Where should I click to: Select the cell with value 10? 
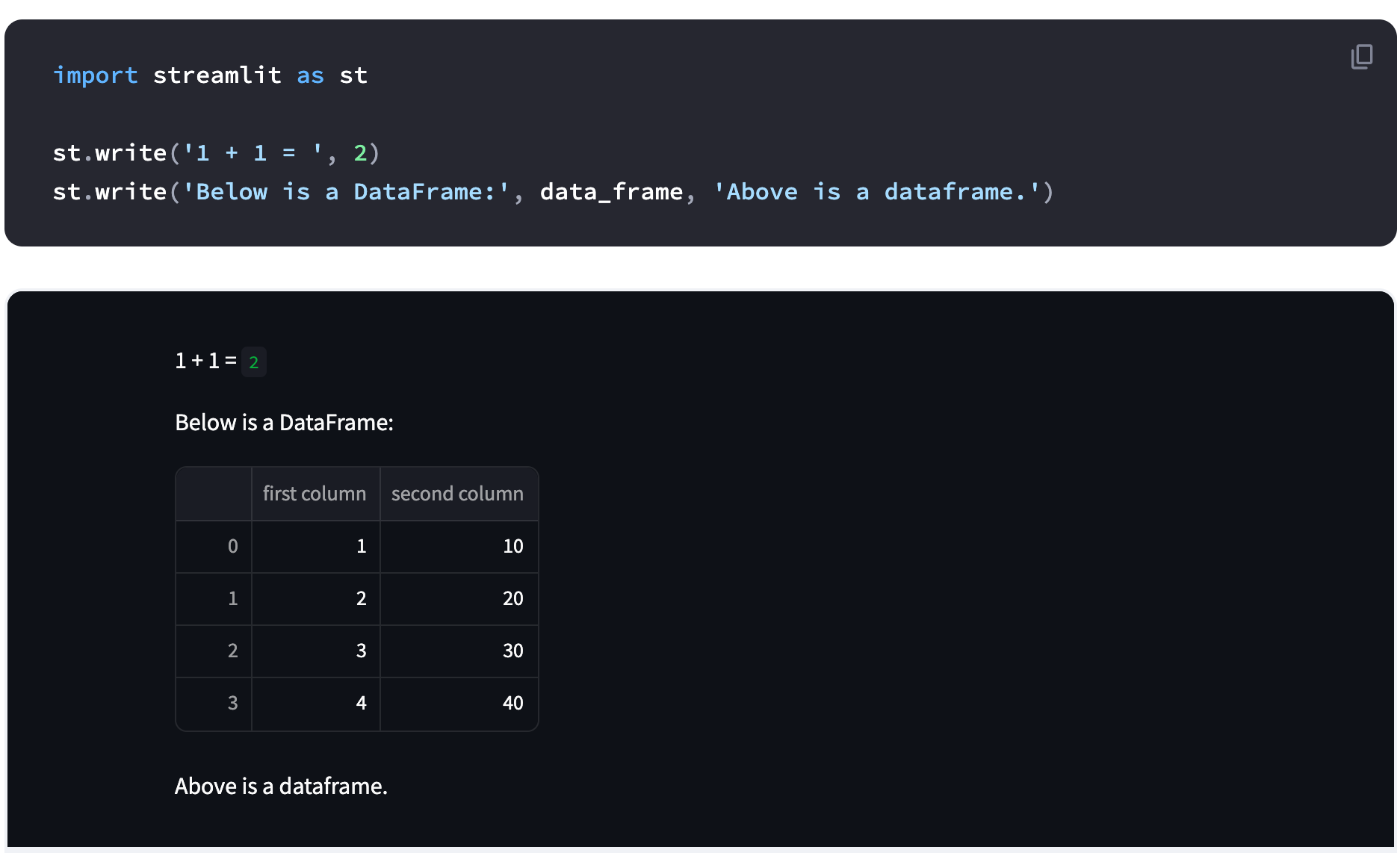459,547
